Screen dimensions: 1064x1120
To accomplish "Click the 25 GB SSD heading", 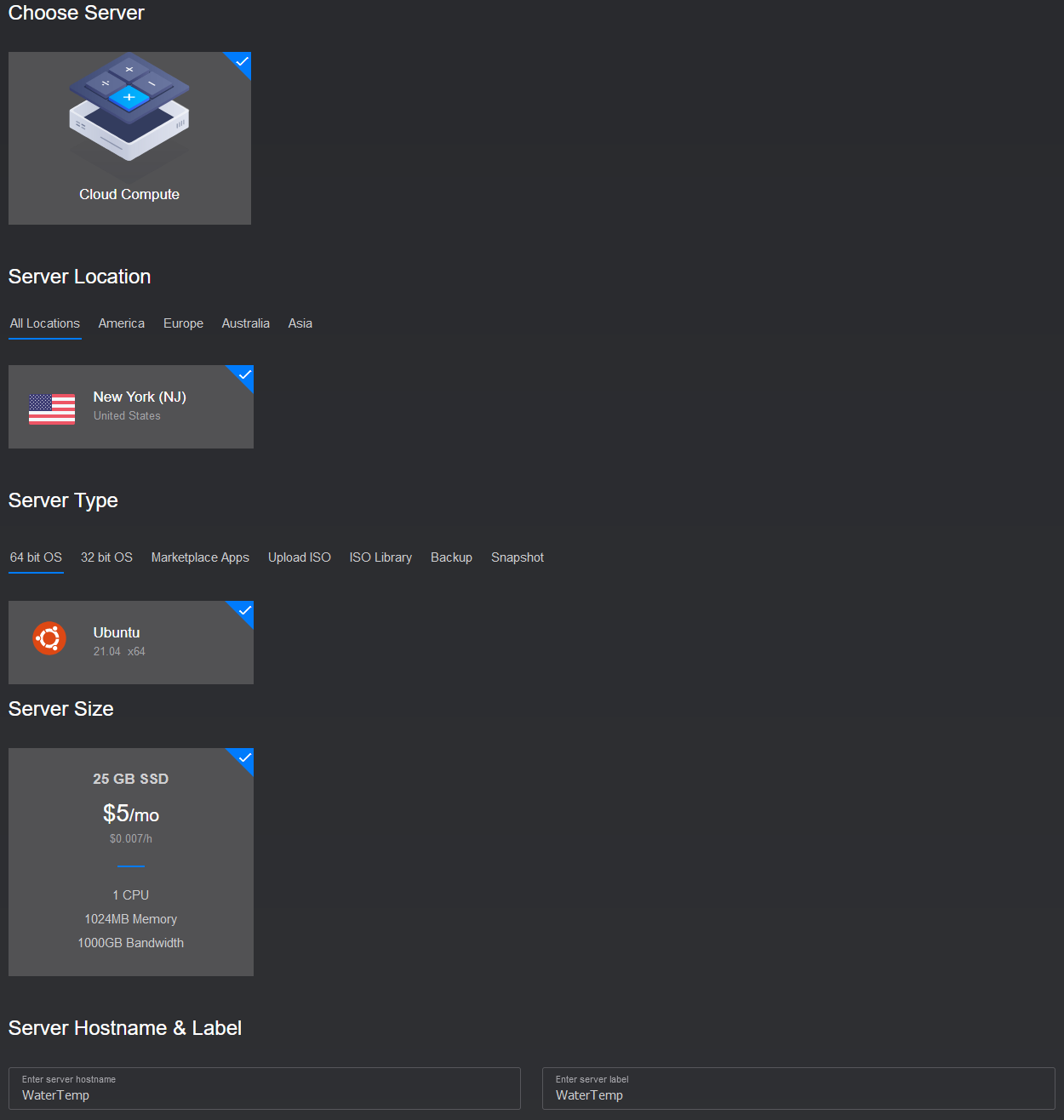I will (x=131, y=779).
